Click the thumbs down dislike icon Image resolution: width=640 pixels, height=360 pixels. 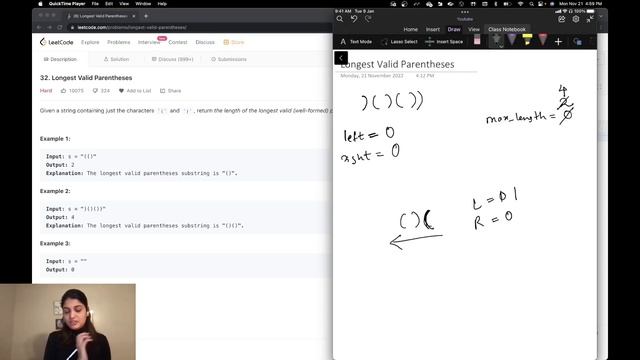(95, 91)
